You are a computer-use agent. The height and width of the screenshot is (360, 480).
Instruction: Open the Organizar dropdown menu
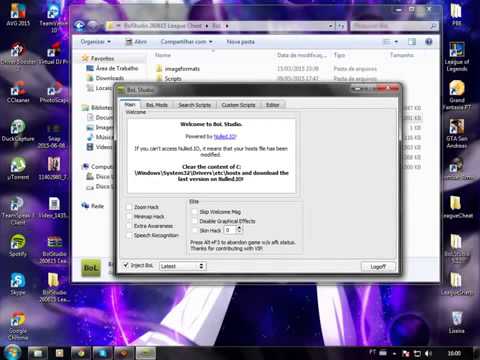tap(96, 42)
